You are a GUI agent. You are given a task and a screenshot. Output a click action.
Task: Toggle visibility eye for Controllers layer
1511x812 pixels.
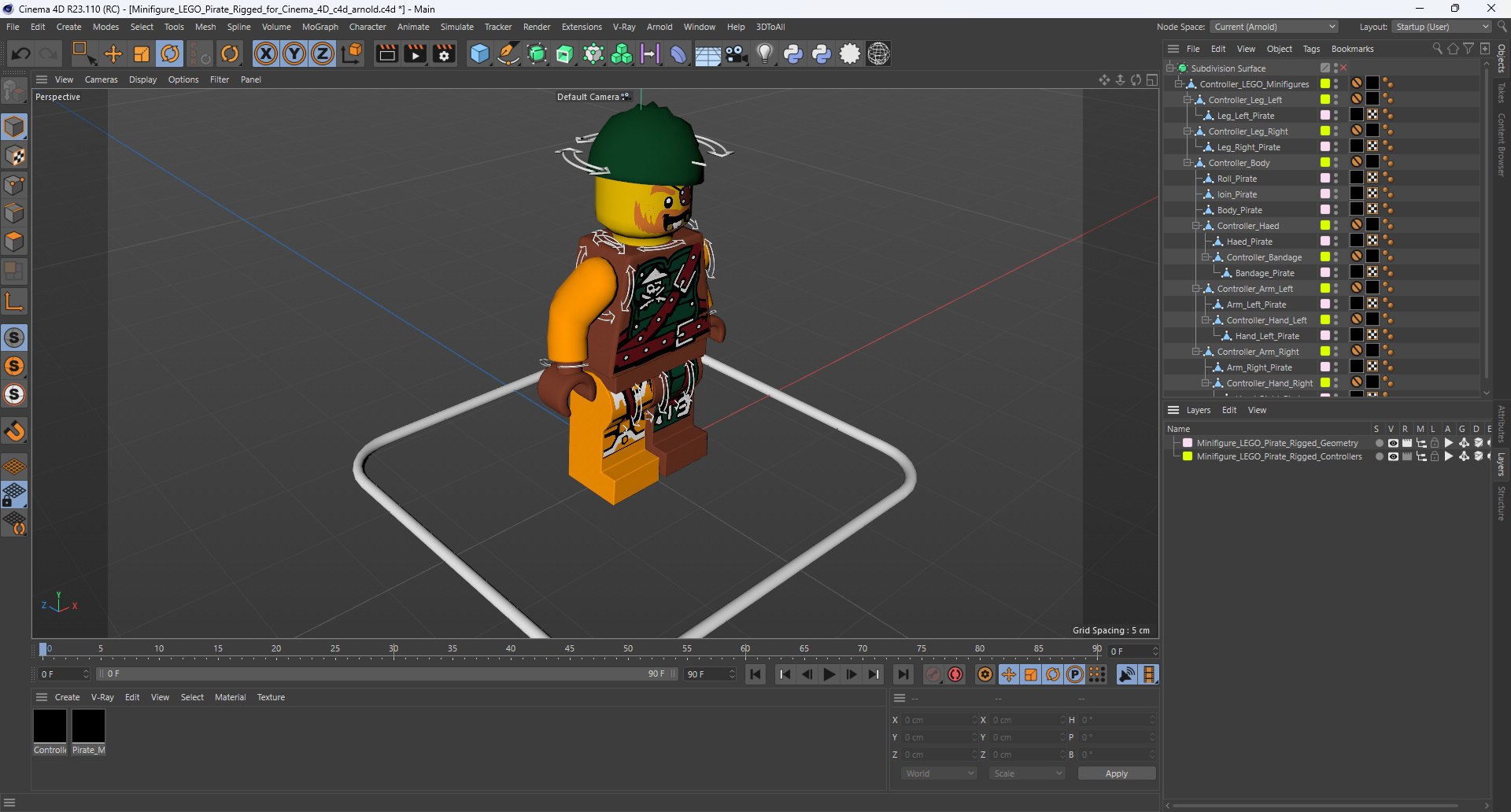pyautogui.click(x=1393, y=456)
